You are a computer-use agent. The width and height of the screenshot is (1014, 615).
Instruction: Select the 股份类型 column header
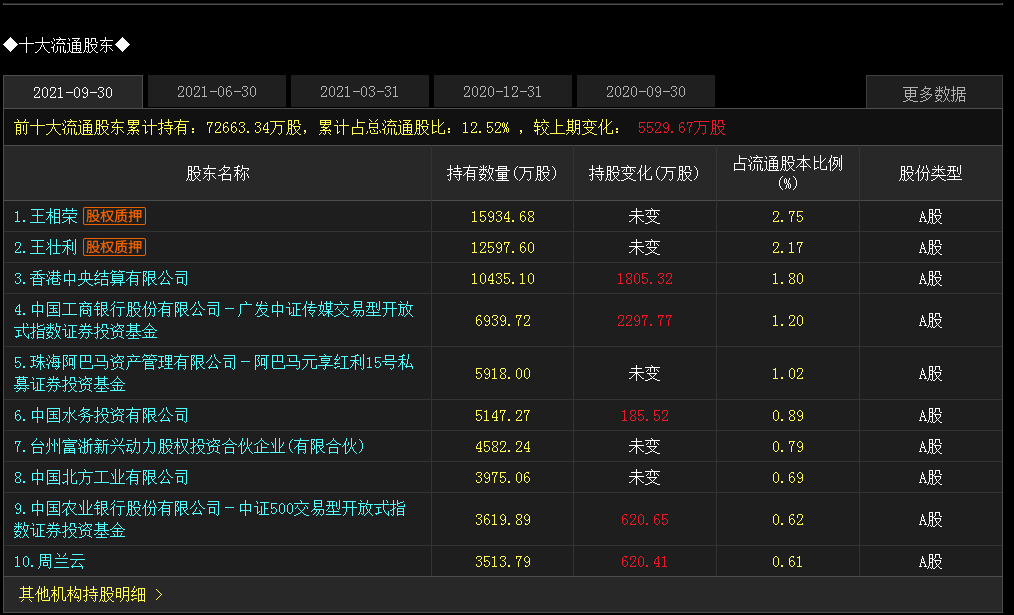[x=931, y=173]
